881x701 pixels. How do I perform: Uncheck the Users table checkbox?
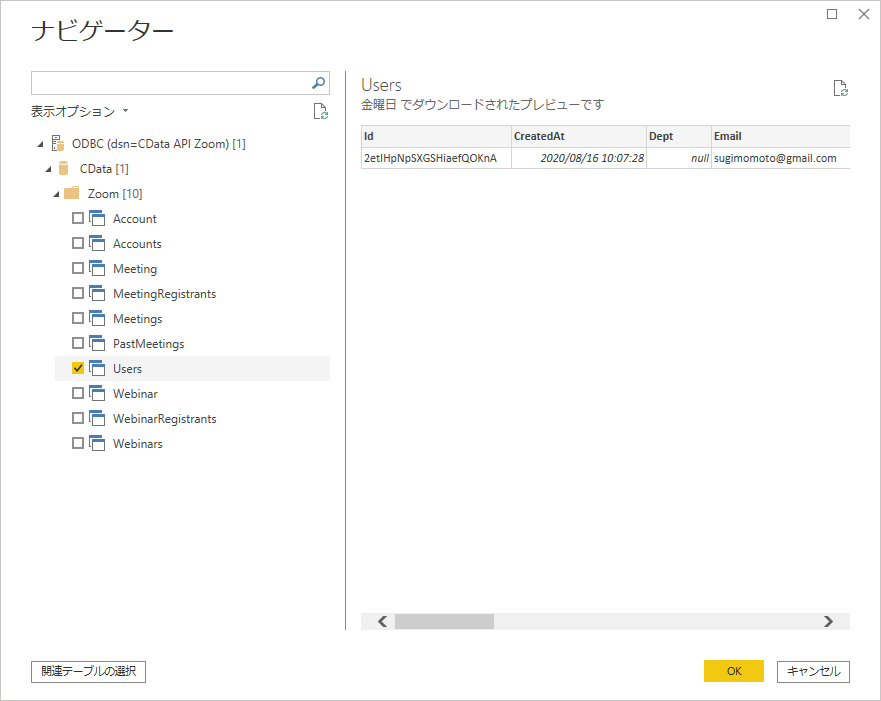[x=78, y=369]
